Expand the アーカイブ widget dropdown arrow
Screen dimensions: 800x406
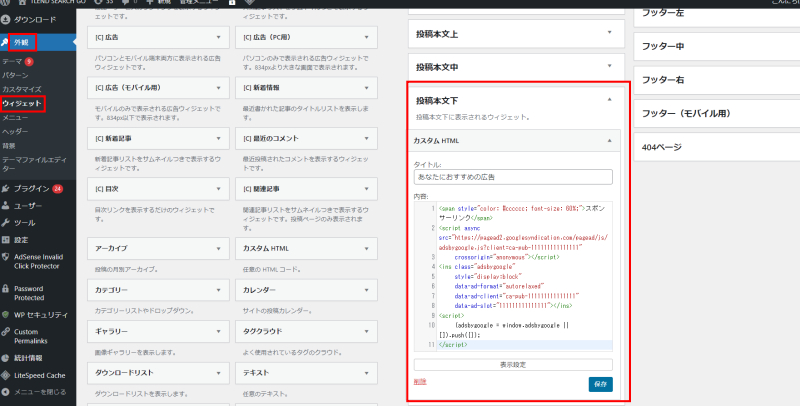point(218,248)
